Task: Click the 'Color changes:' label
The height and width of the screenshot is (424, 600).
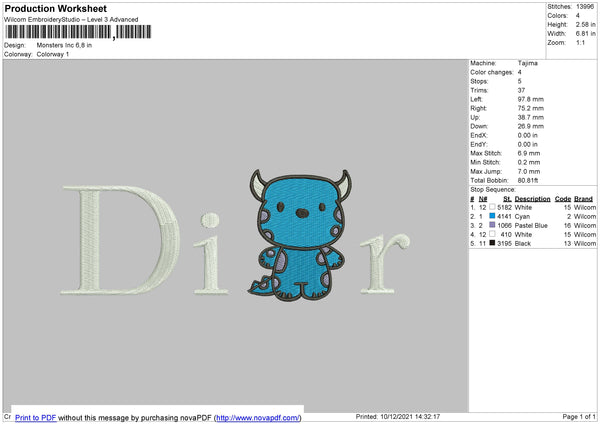Action: [x=492, y=72]
